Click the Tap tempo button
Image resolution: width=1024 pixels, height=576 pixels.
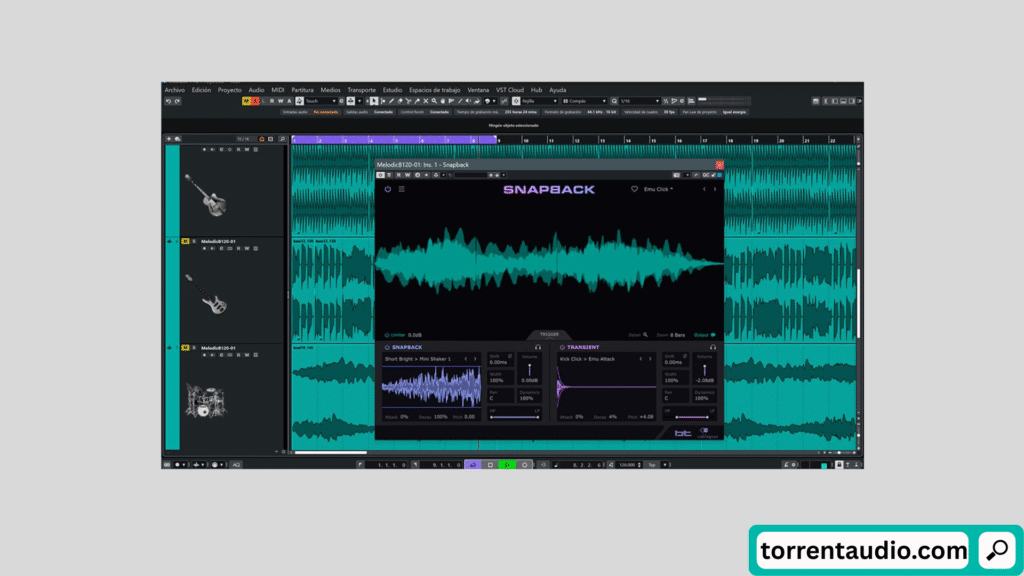click(x=652, y=465)
